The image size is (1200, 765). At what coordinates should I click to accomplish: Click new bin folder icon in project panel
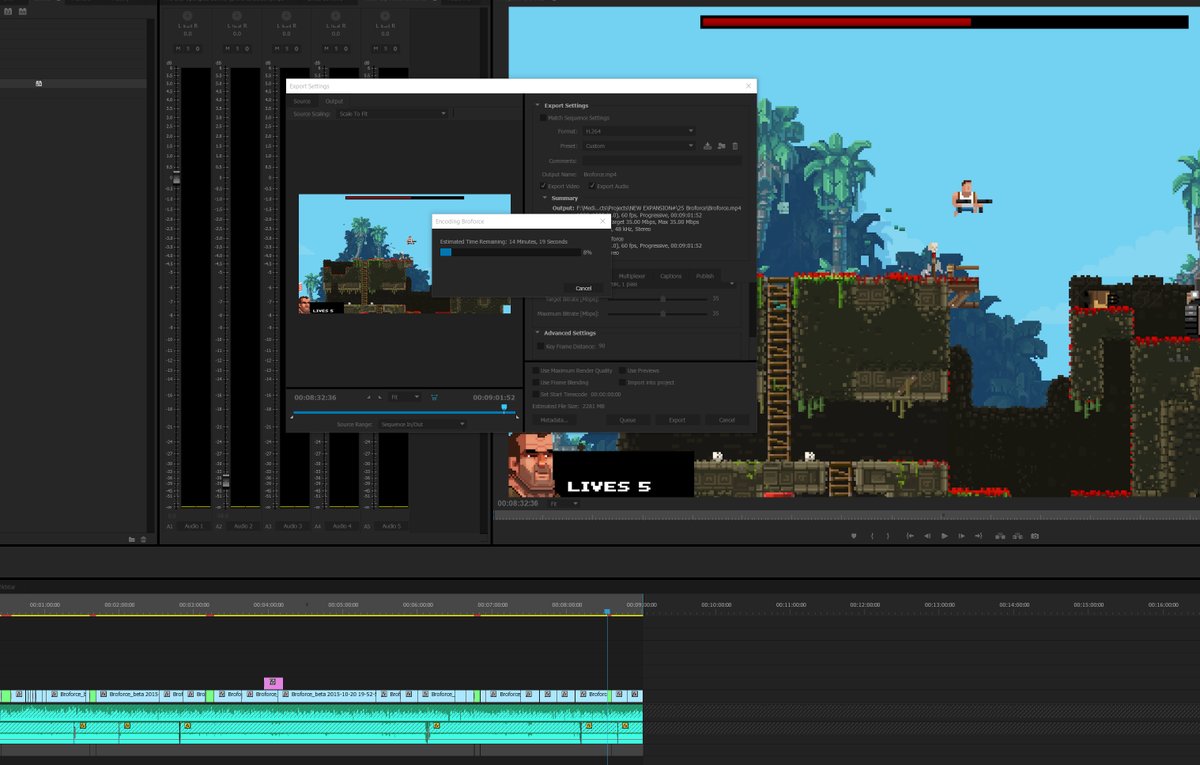[x=131, y=539]
